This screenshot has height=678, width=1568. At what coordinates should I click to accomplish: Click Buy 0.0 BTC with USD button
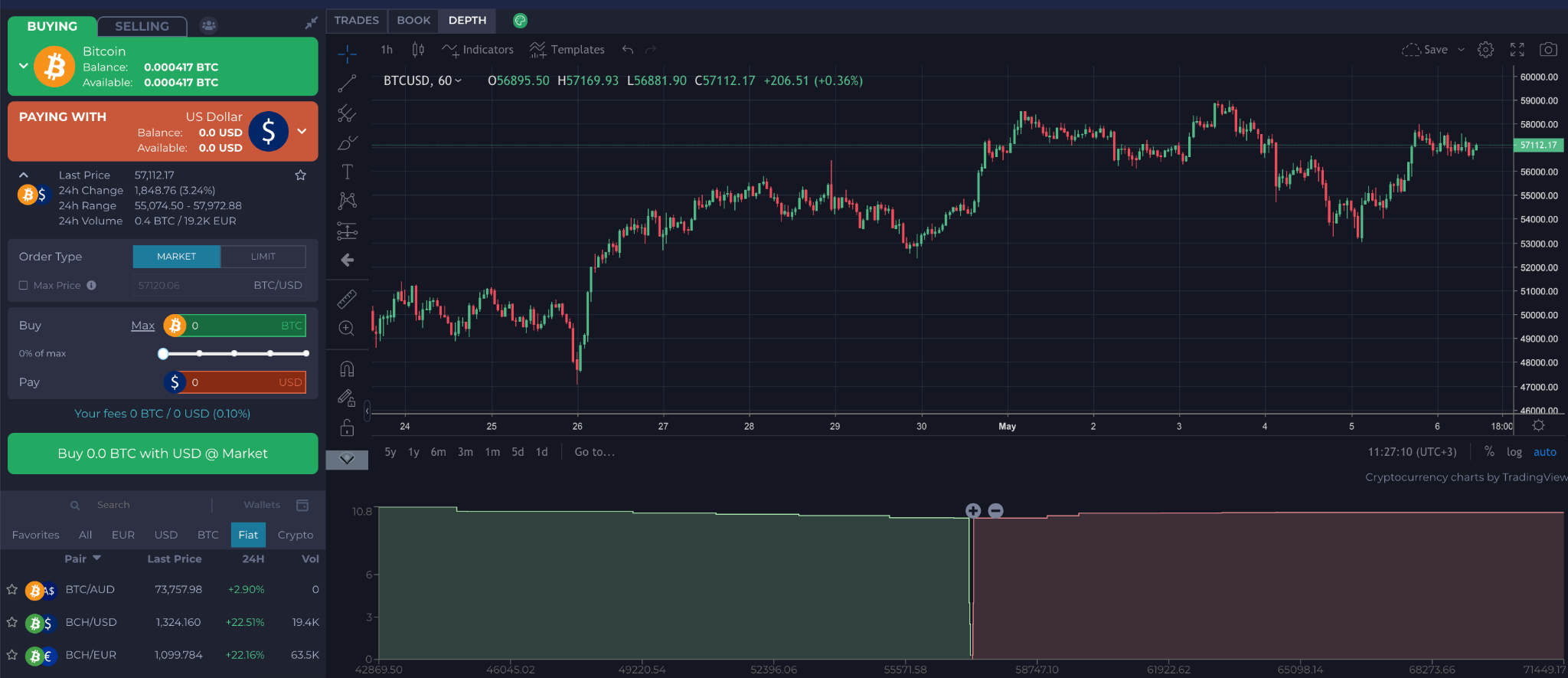(x=162, y=454)
